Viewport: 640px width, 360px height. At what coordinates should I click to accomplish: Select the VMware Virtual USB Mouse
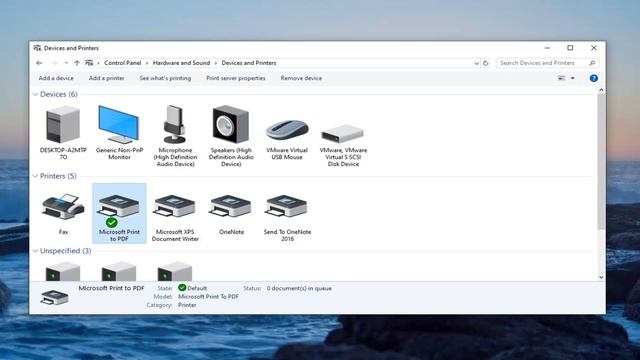coord(287,130)
